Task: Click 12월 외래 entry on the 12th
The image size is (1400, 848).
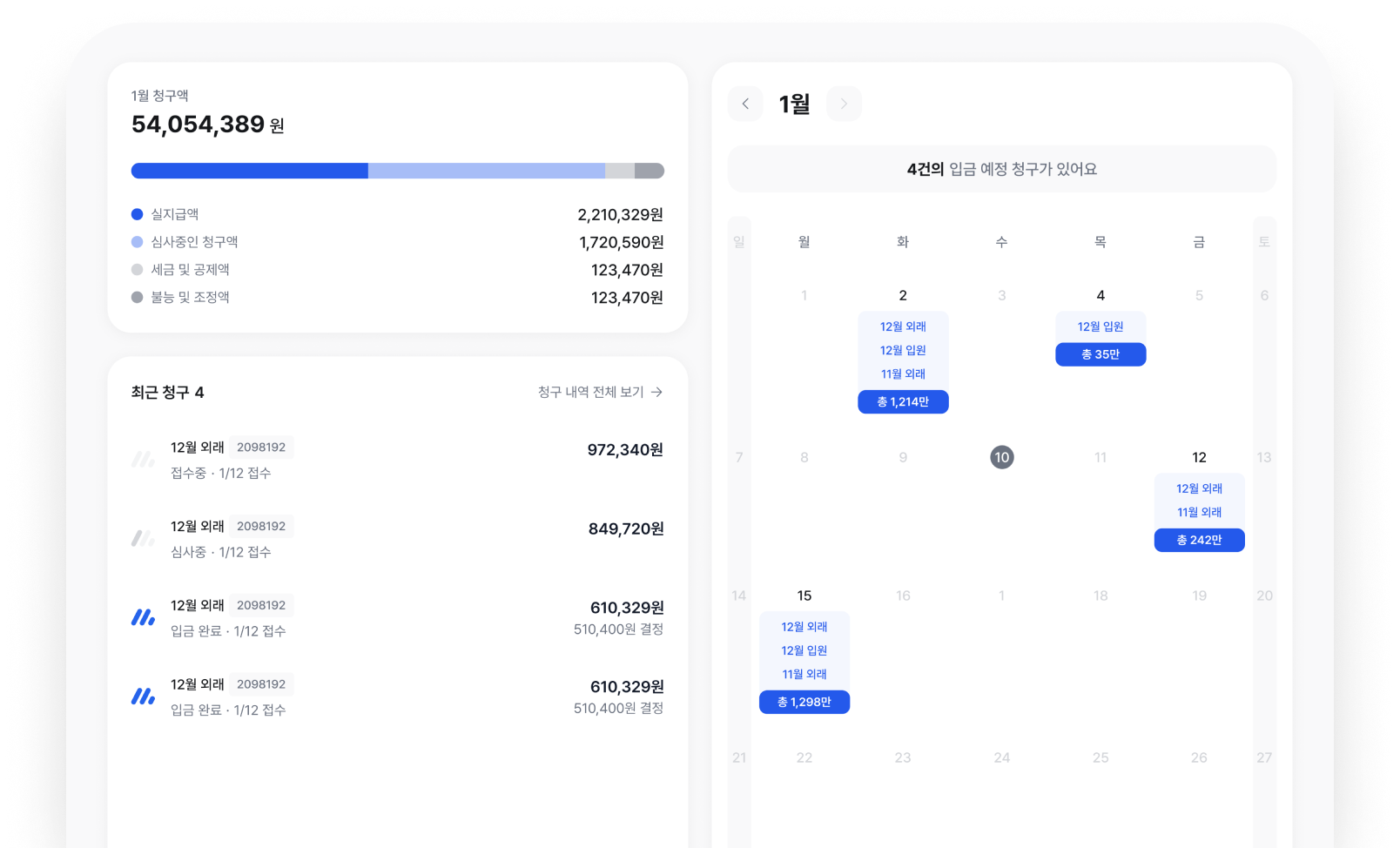Action: 1199,488
